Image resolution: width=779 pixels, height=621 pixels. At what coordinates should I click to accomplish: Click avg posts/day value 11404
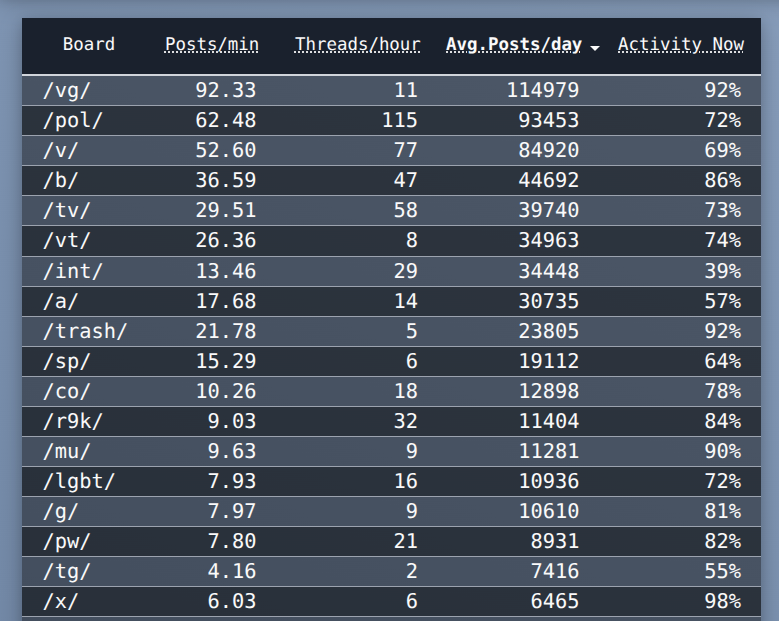[x=549, y=421]
